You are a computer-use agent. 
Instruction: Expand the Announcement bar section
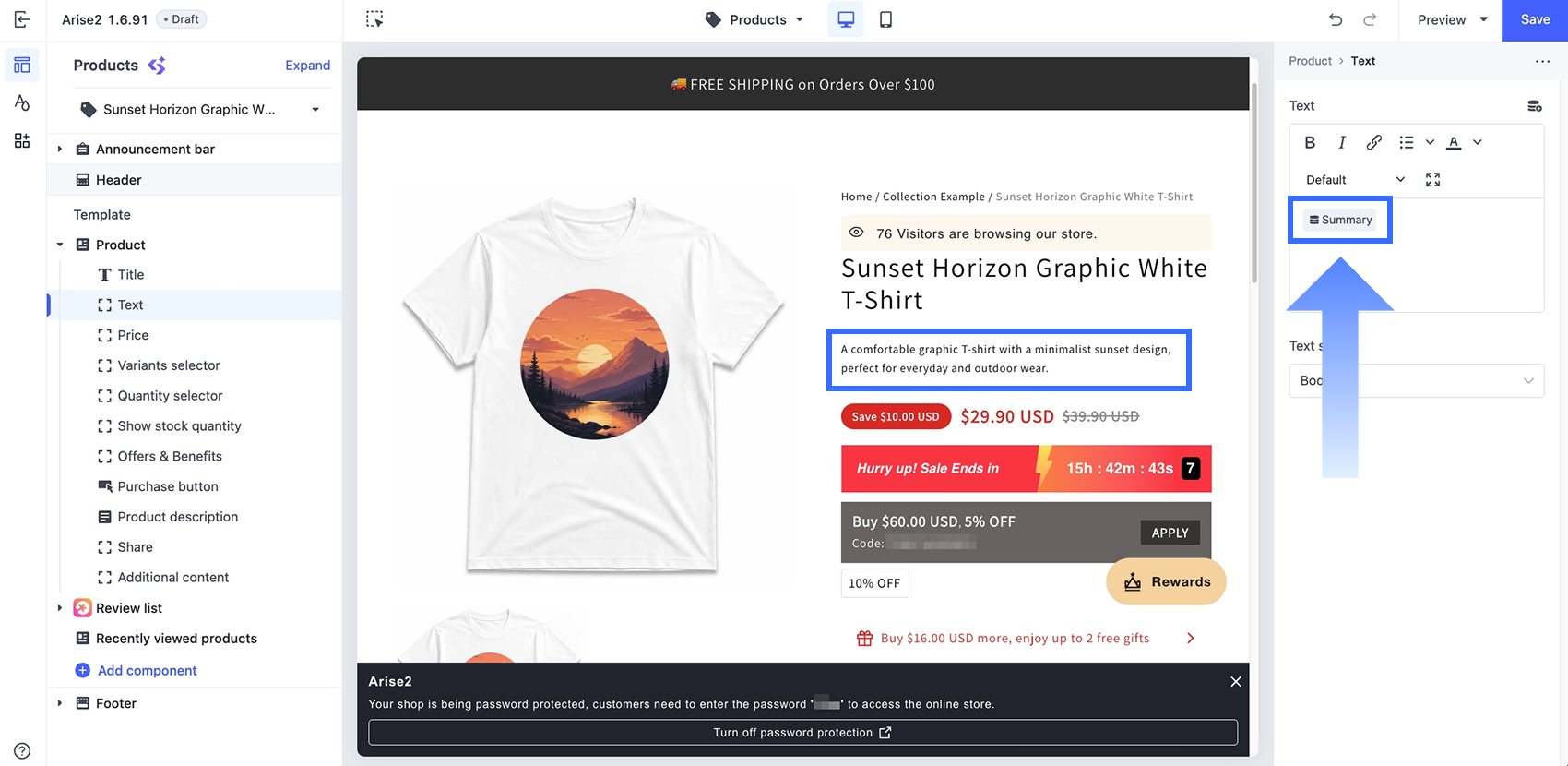coord(60,149)
